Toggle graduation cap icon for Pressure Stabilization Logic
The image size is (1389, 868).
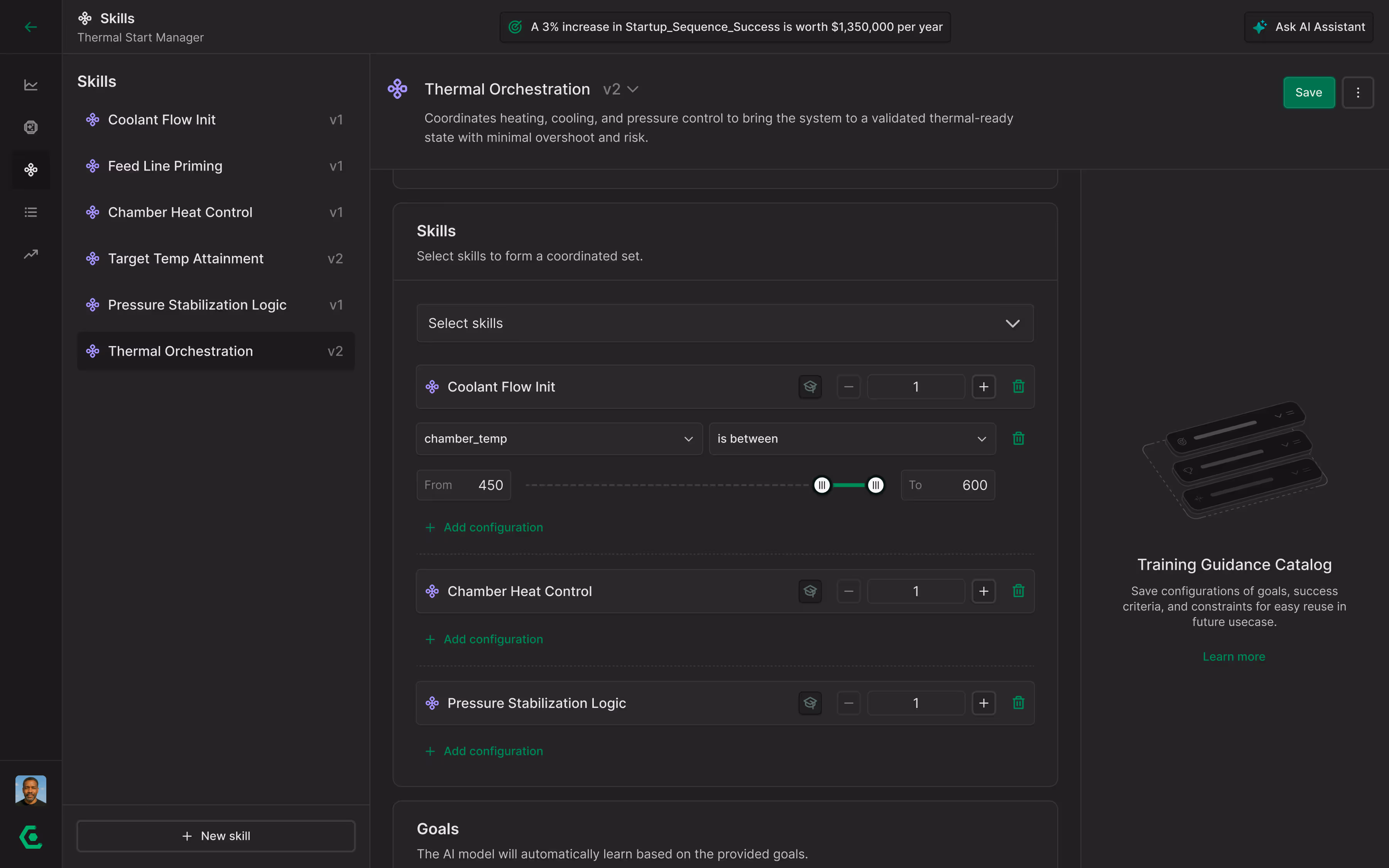click(810, 703)
